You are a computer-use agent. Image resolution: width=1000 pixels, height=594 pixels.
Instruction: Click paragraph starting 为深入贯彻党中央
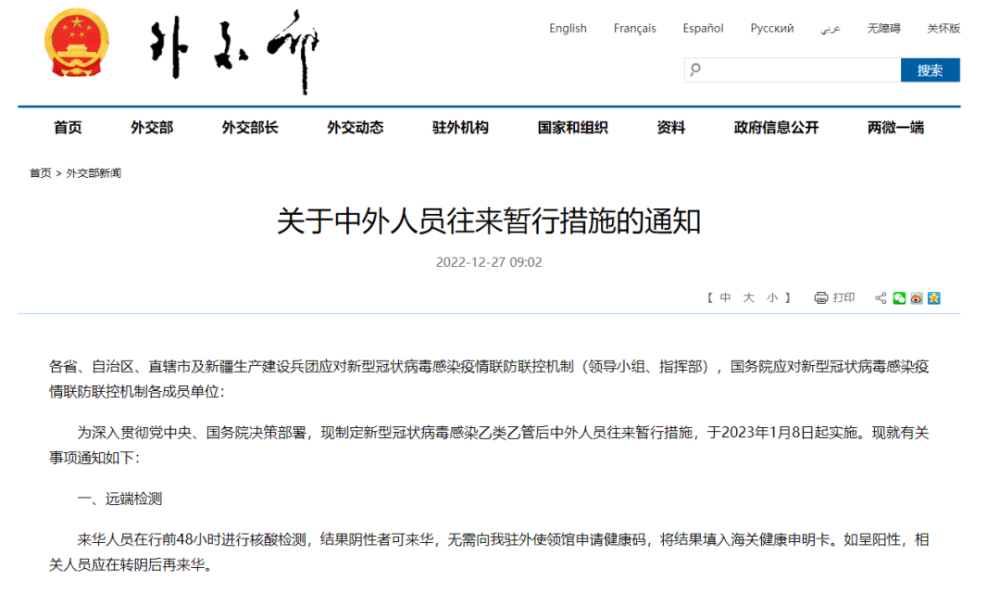pos(489,445)
